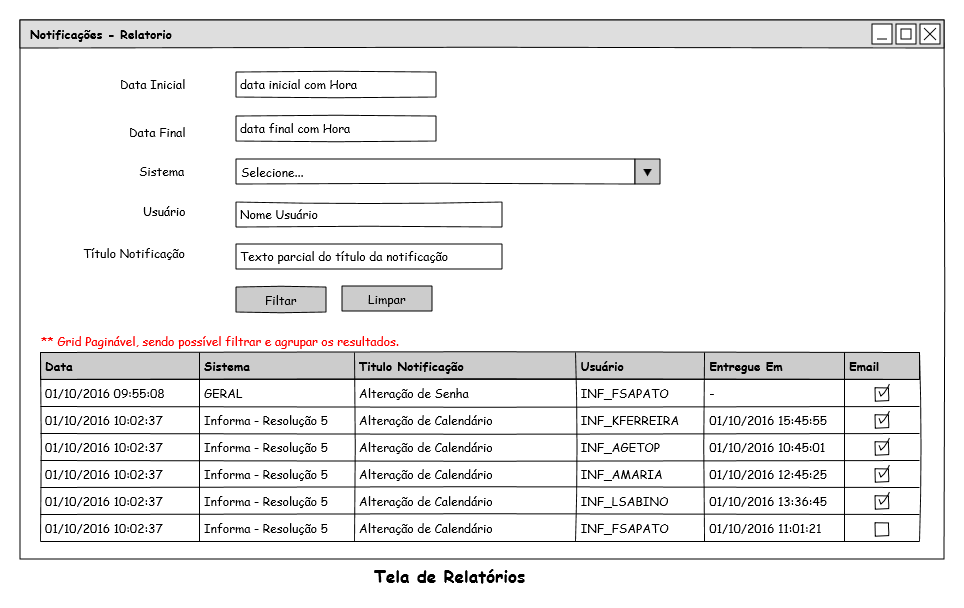The image size is (964, 608).
Task: Select the Sistema 'Selecione...' combo box
Action: (x=435, y=172)
